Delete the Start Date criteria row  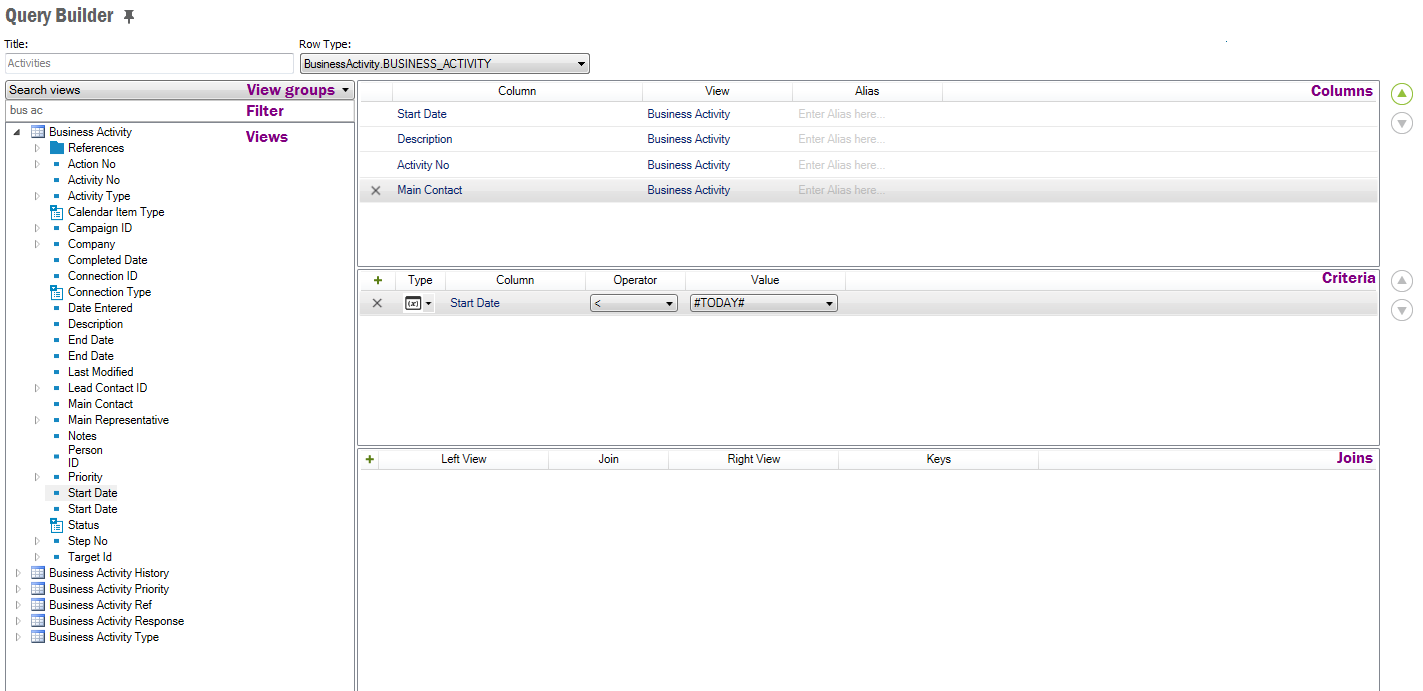click(377, 303)
